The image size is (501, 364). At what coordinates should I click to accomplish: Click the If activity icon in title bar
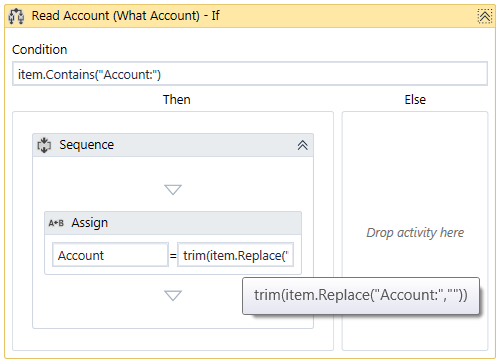16,16
